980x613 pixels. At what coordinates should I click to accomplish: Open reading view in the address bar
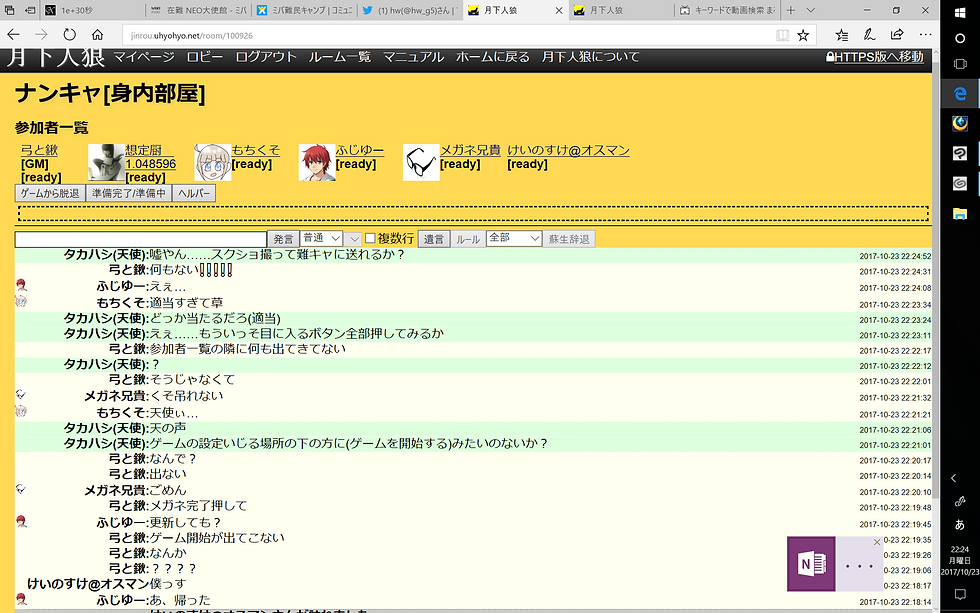782,36
